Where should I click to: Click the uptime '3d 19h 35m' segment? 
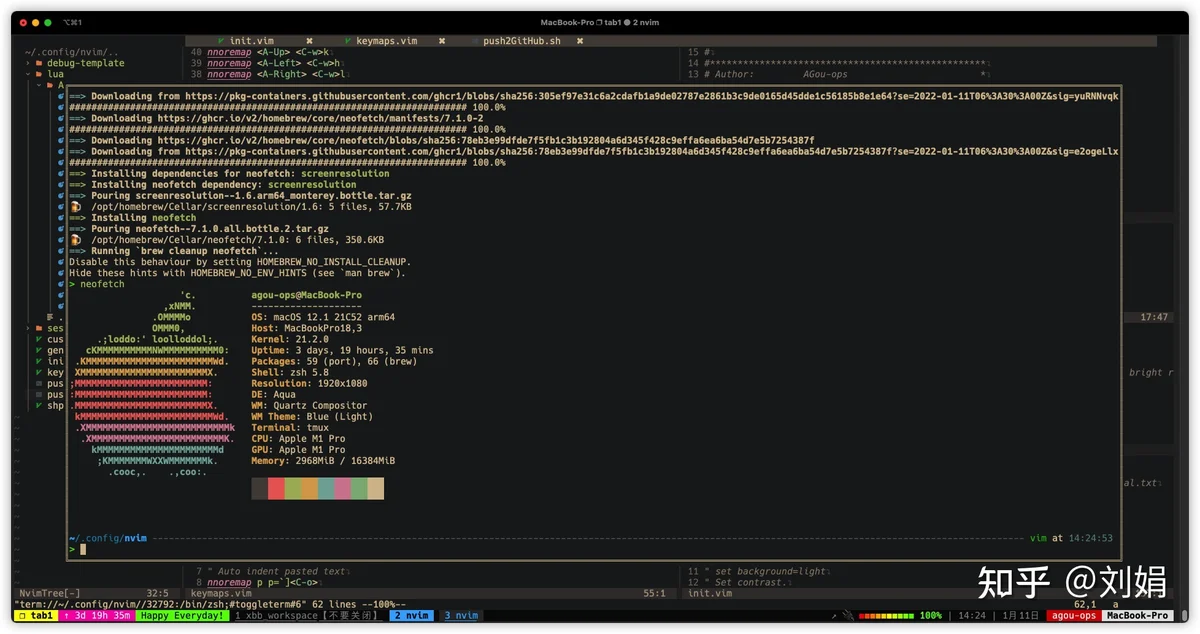[98, 616]
